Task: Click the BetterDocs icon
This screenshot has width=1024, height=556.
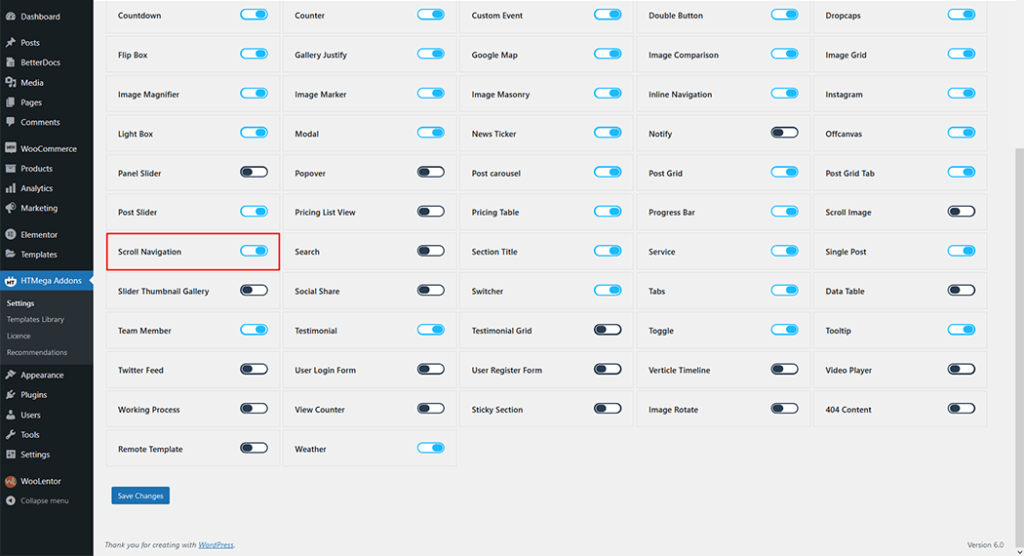Action: (10, 62)
